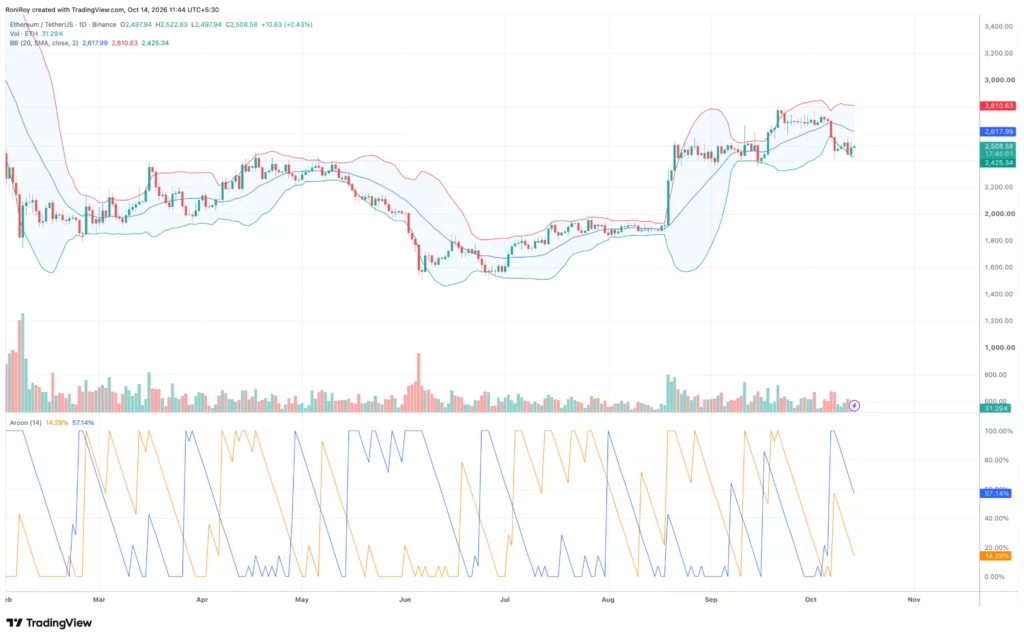Screen dimensions: 1024x639
Task: Click the change value +10.63 (+0.43%)
Action: click(x=287, y=25)
